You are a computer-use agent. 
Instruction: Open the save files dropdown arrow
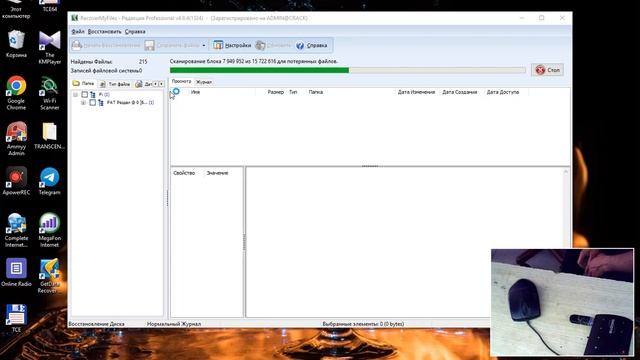pos(204,45)
